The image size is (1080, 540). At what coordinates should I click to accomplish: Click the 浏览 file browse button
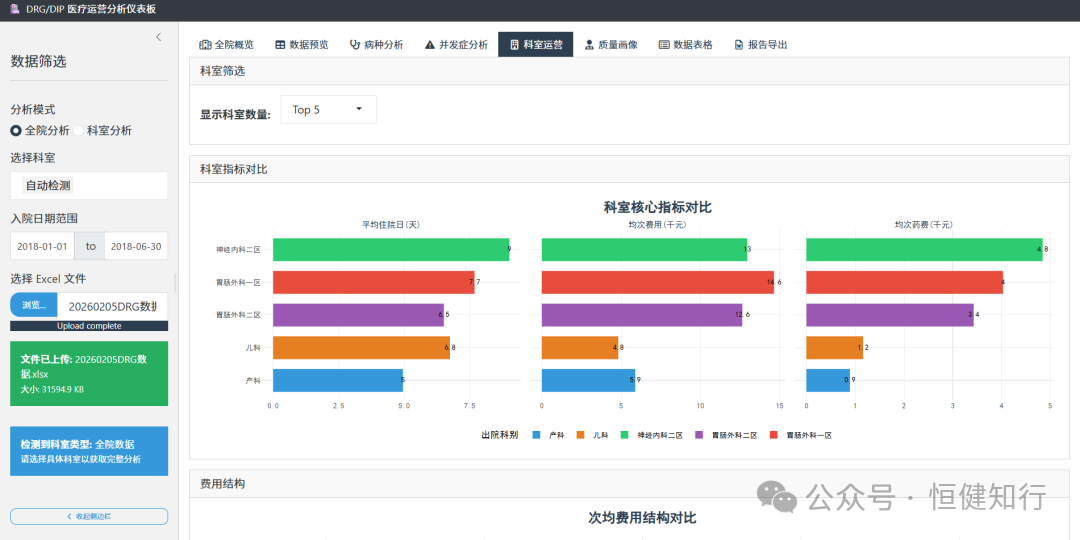34,305
